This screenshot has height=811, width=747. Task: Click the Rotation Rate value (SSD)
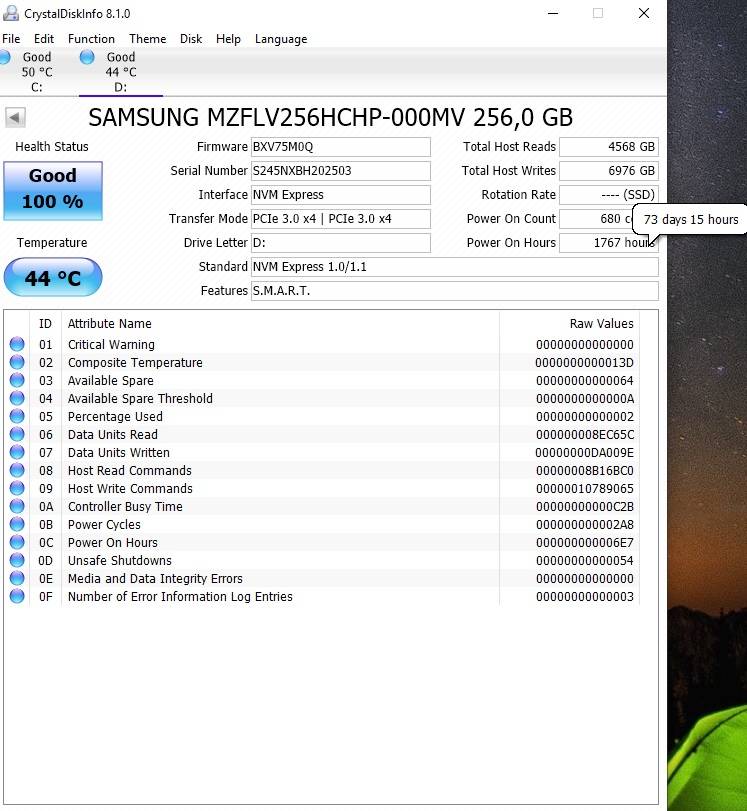pos(609,195)
